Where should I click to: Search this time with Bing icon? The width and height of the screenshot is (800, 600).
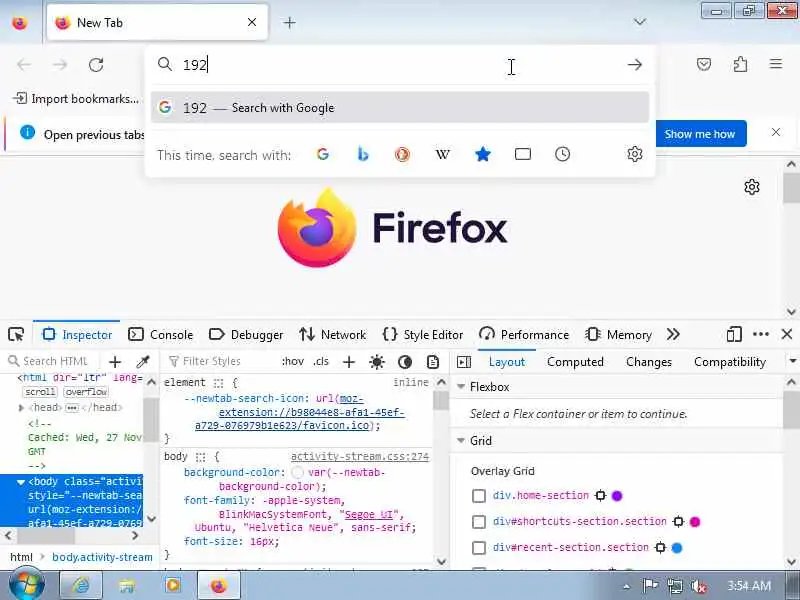click(363, 154)
